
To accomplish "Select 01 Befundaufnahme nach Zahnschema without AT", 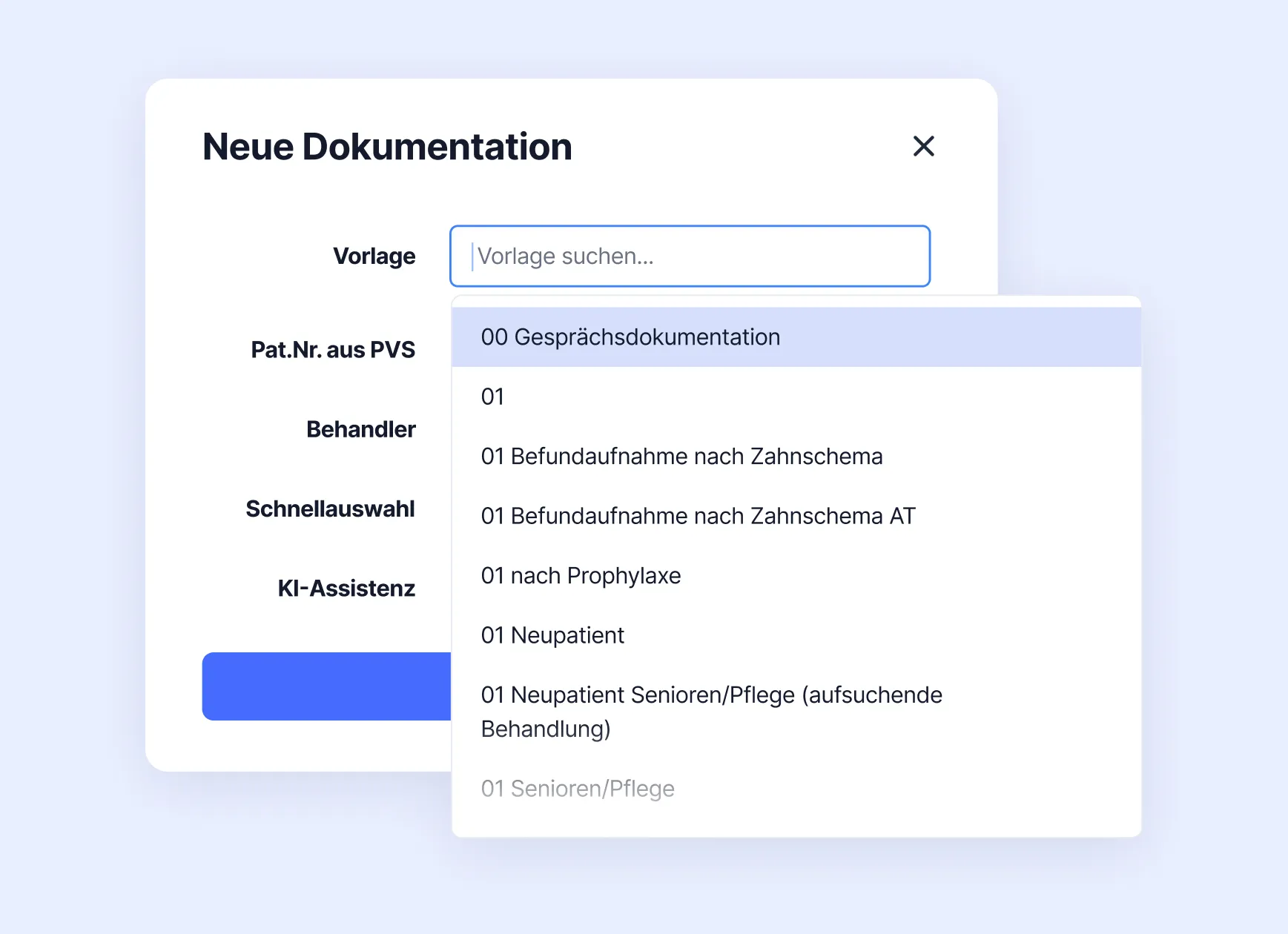I will click(681, 457).
